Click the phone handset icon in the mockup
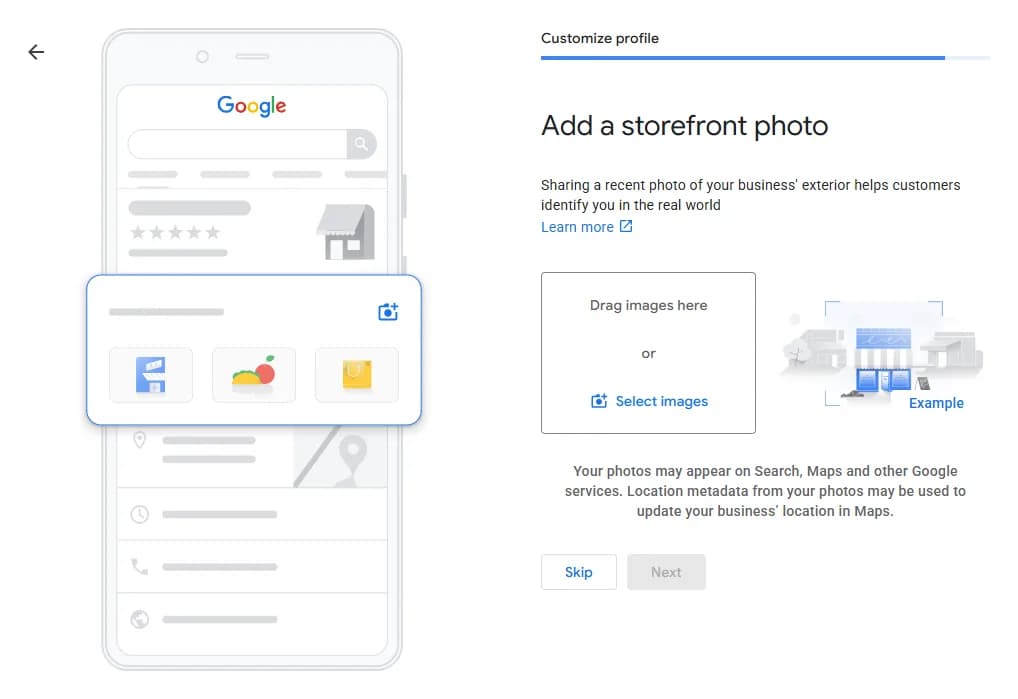Viewport: 1018px width, 699px height. tap(140, 567)
